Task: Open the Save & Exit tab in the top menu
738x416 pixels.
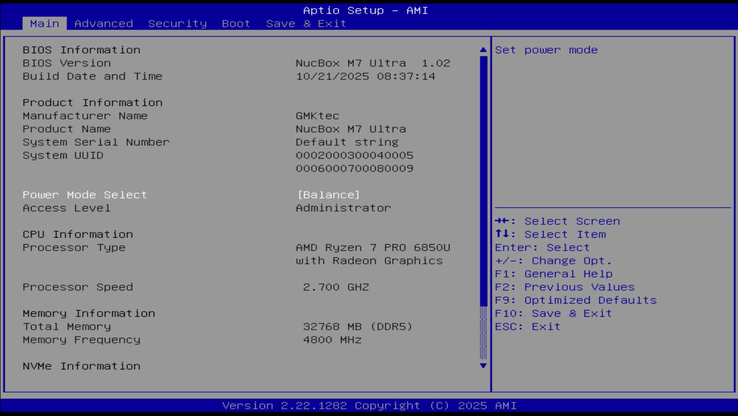Action: (x=306, y=23)
